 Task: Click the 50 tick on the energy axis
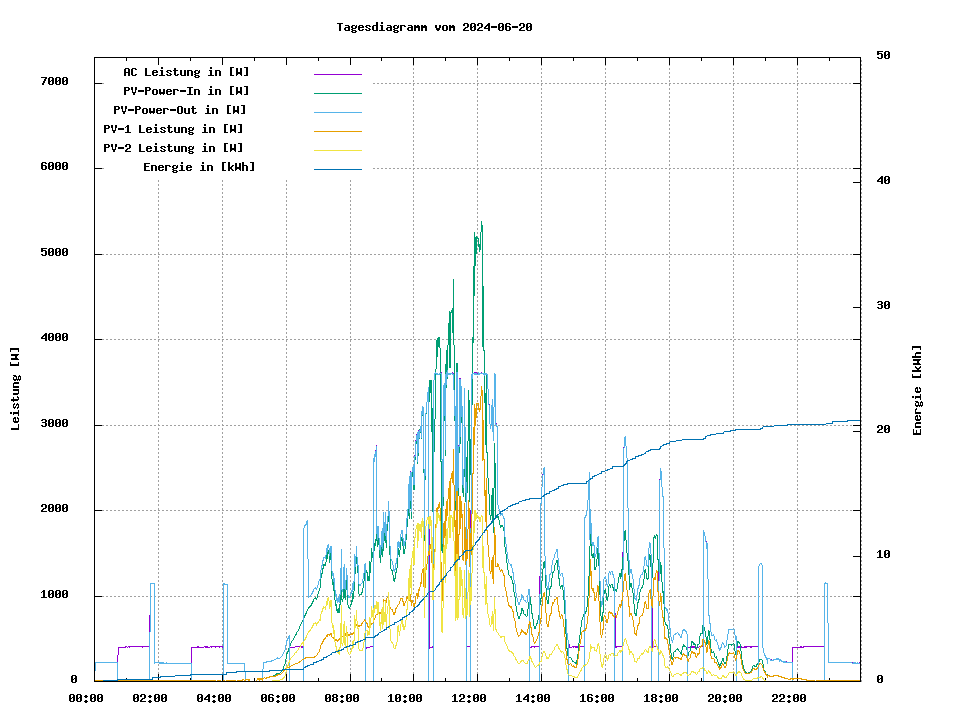pyautogui.click(x=883, y=56)
